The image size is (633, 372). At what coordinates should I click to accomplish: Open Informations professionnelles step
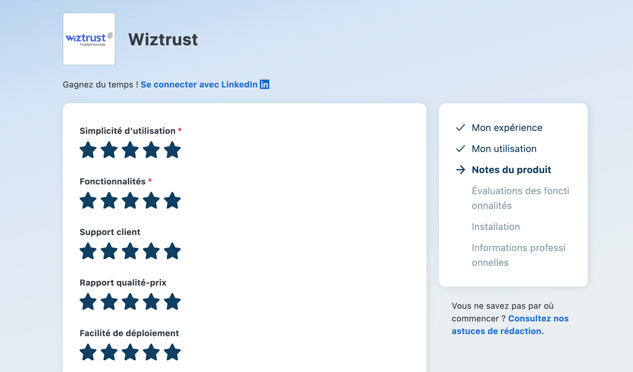tap(518, 255)
